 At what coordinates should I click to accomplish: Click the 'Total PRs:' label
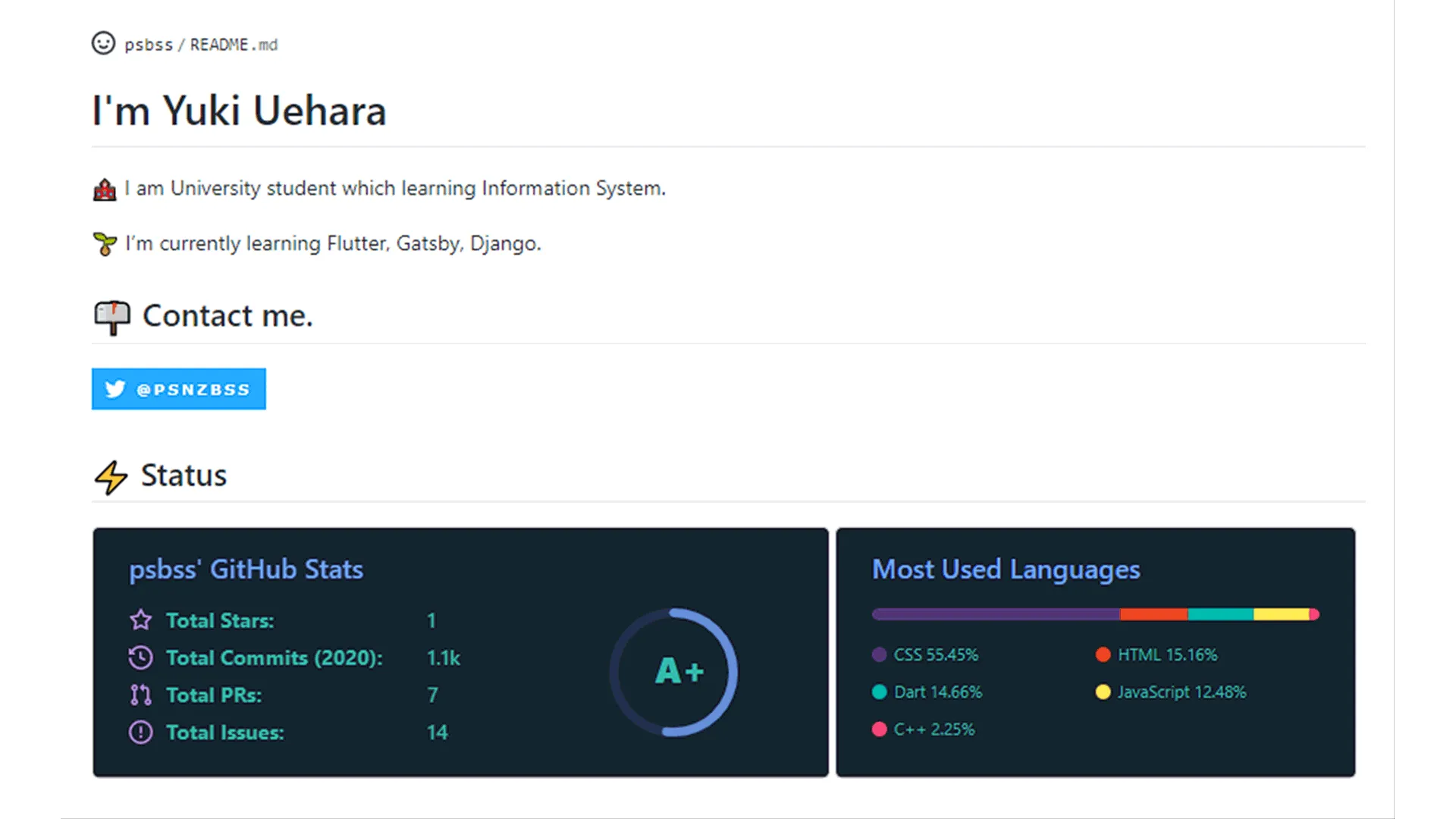tap(214, 695)
